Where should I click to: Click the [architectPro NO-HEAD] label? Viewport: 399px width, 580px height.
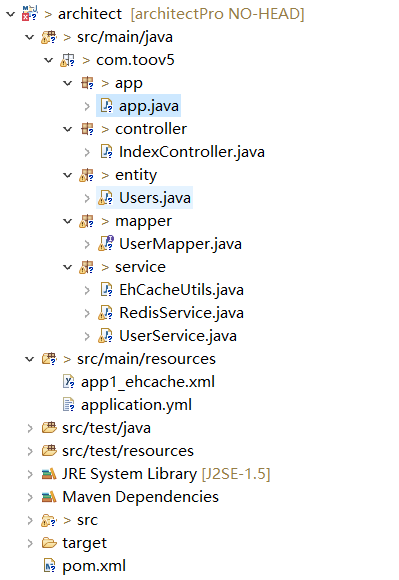[x=217, y=14]
